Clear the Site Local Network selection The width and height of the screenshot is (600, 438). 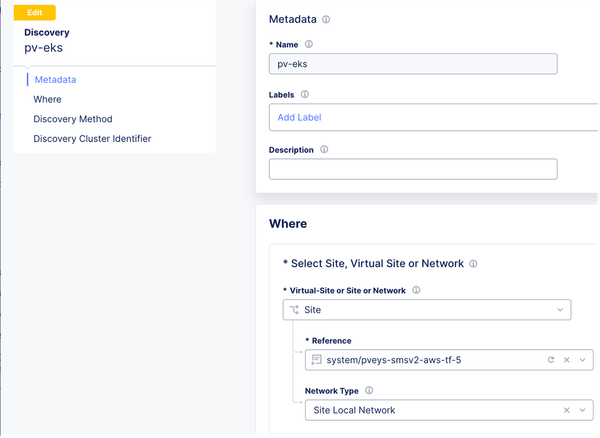566,410
